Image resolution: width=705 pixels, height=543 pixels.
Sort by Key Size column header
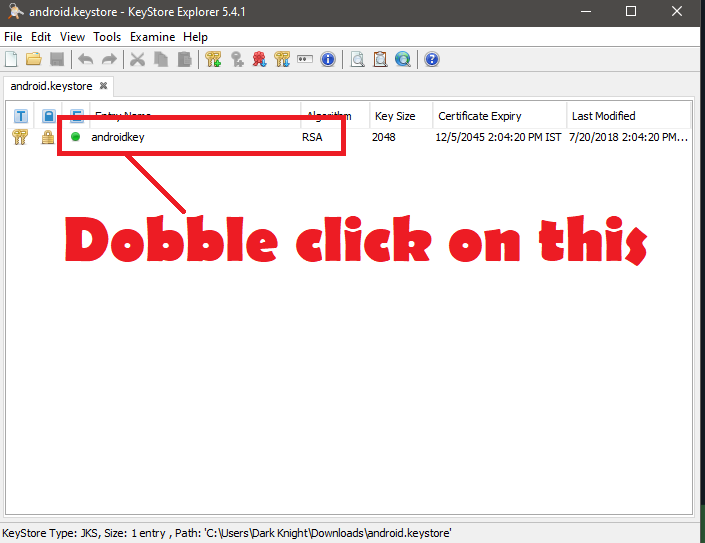click(x=395, y=116)
